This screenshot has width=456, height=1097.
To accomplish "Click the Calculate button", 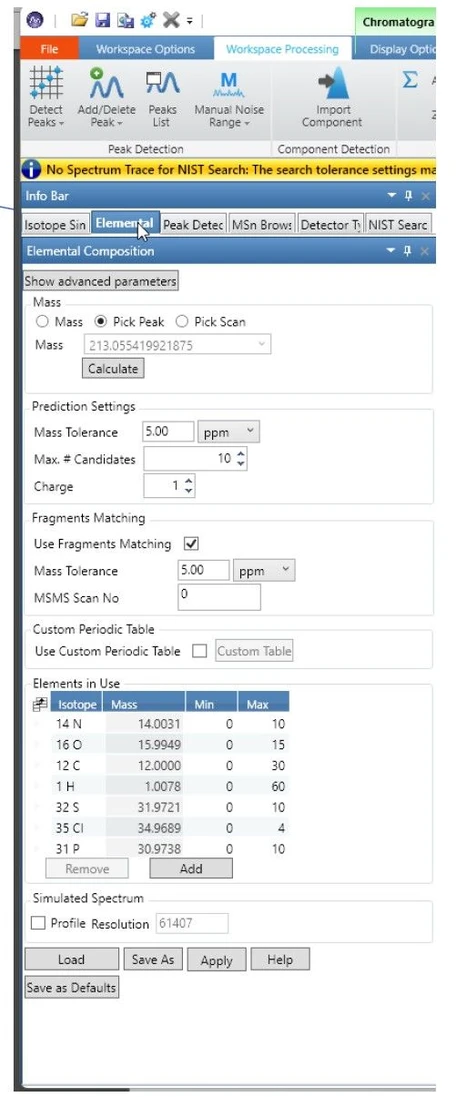I will coord(113,369).
